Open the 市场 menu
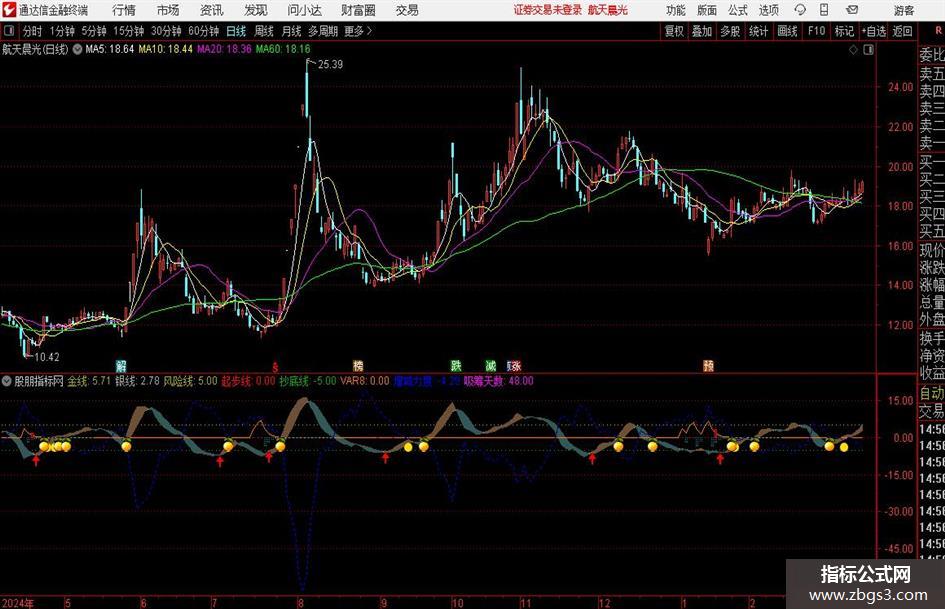This screenshot has height=609, width=945. point(168,10)
